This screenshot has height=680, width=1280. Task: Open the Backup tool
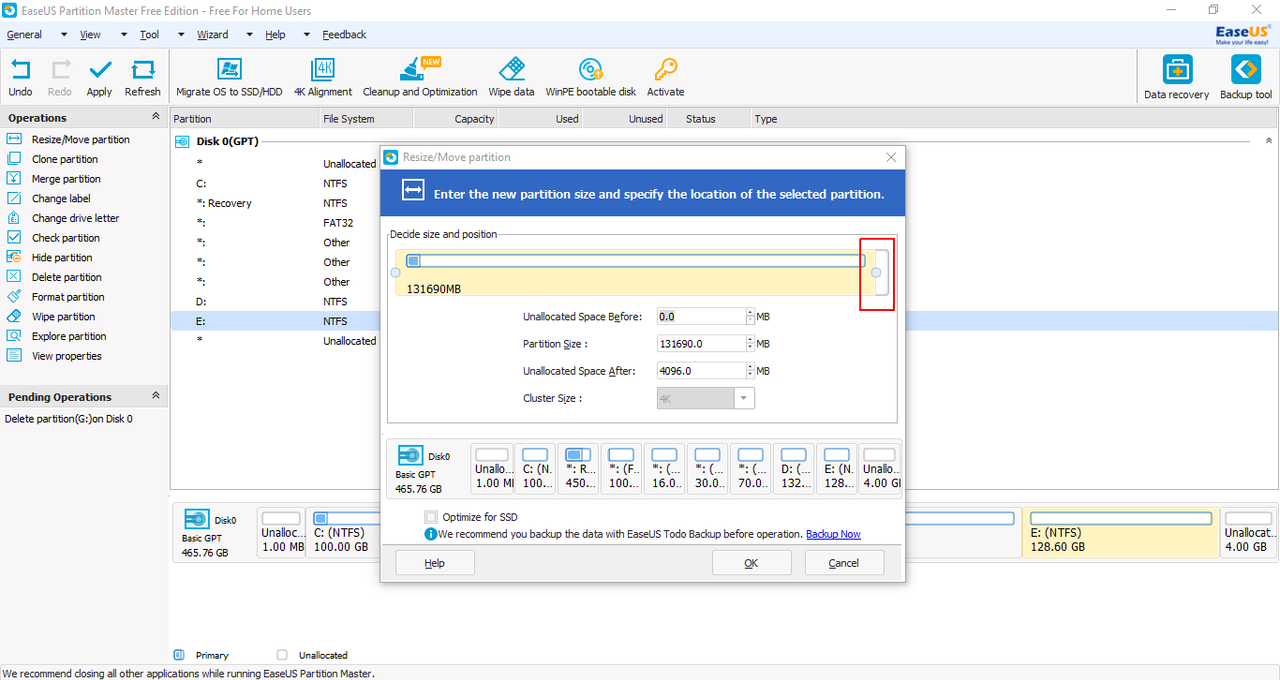coord(1246,78)
